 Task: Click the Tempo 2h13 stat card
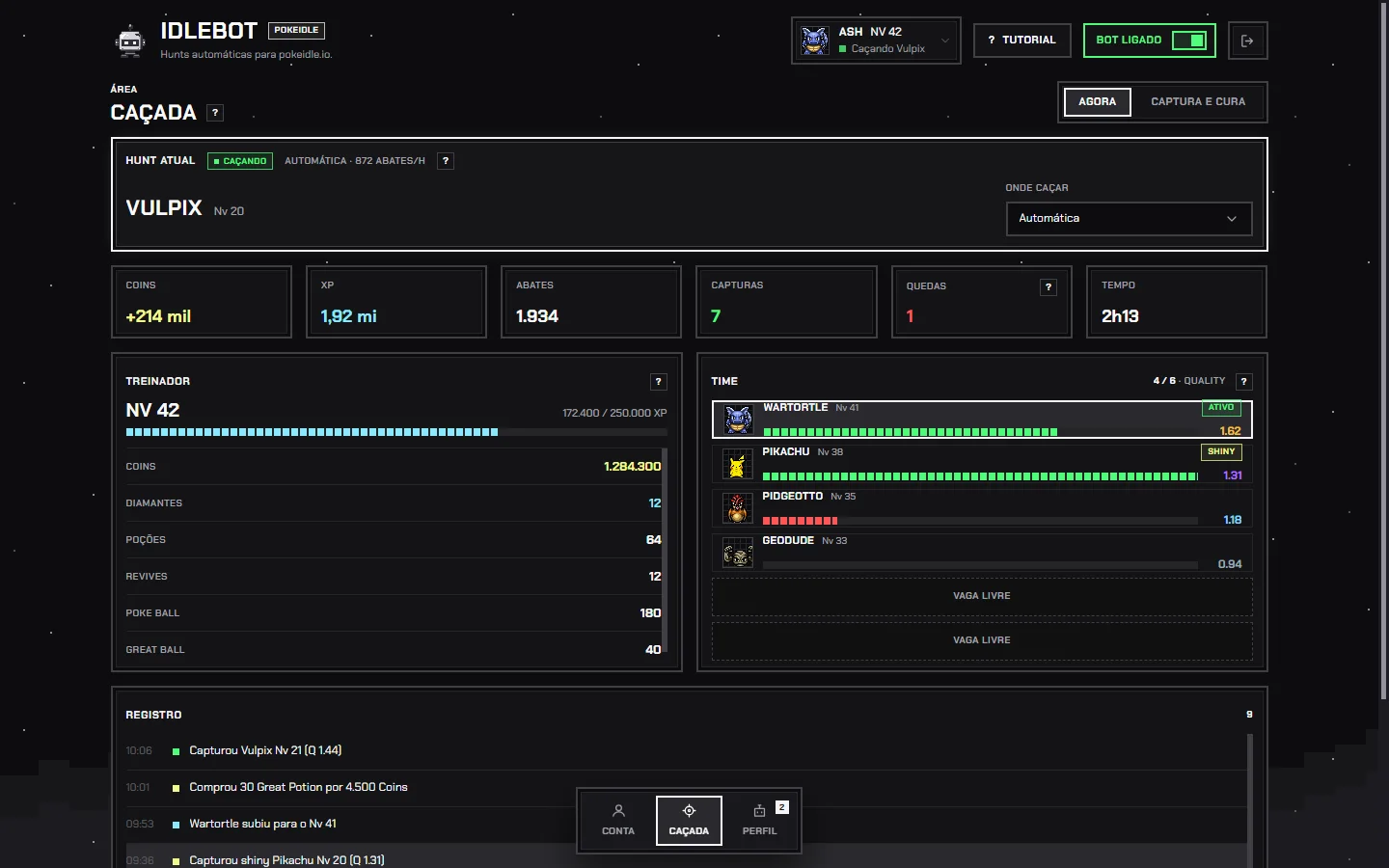click(1177, 302)
